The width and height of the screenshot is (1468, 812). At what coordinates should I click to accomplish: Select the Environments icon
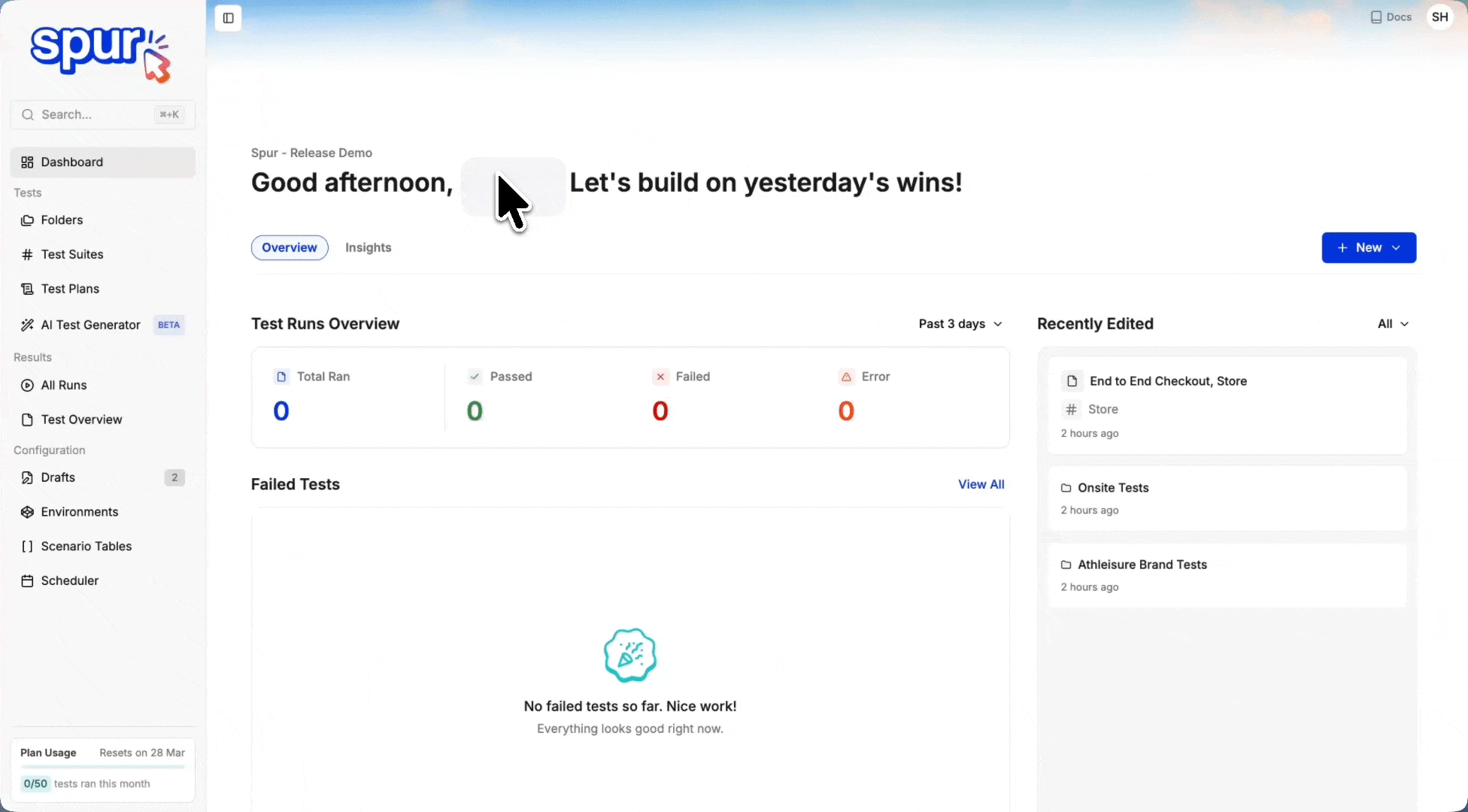(27, 511)
